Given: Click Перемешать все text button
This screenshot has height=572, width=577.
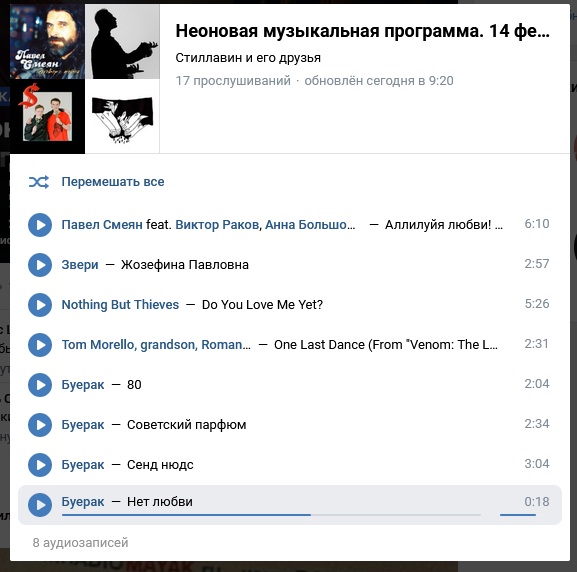Looking at the screenshot, I should tap(113, 182).
